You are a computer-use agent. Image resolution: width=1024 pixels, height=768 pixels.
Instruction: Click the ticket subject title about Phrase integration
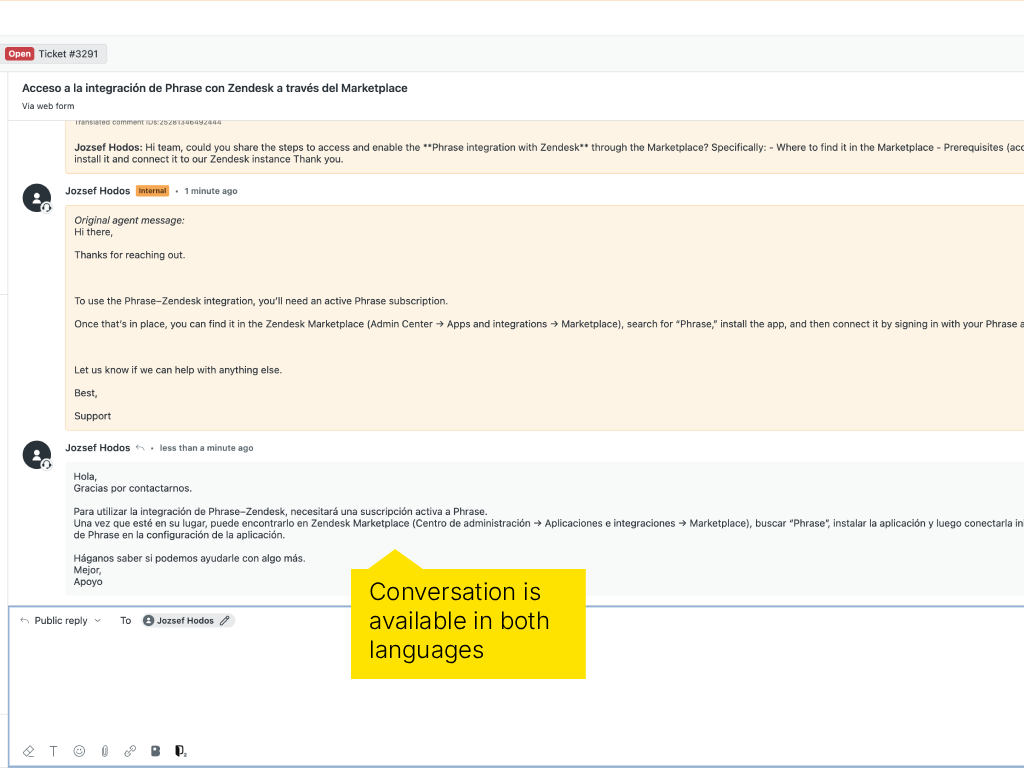pos(215,88)
